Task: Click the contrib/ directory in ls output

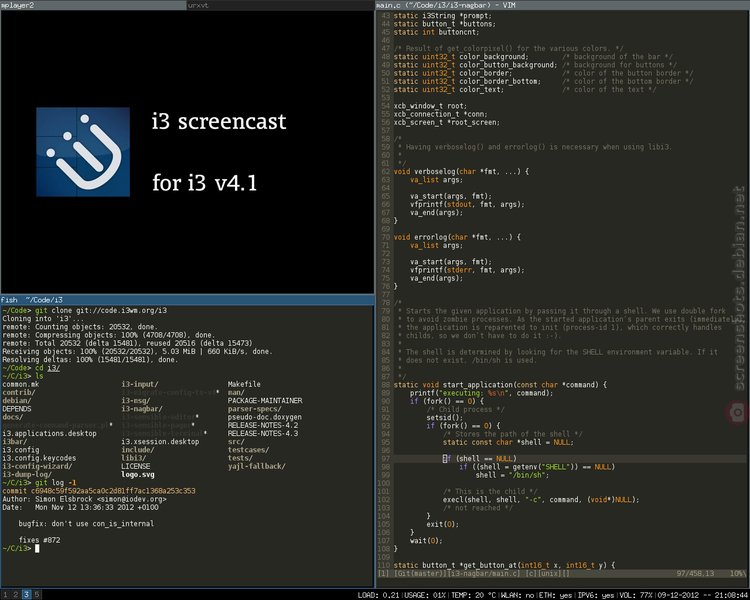Action: pyautogui.click(x=19, y=392)
